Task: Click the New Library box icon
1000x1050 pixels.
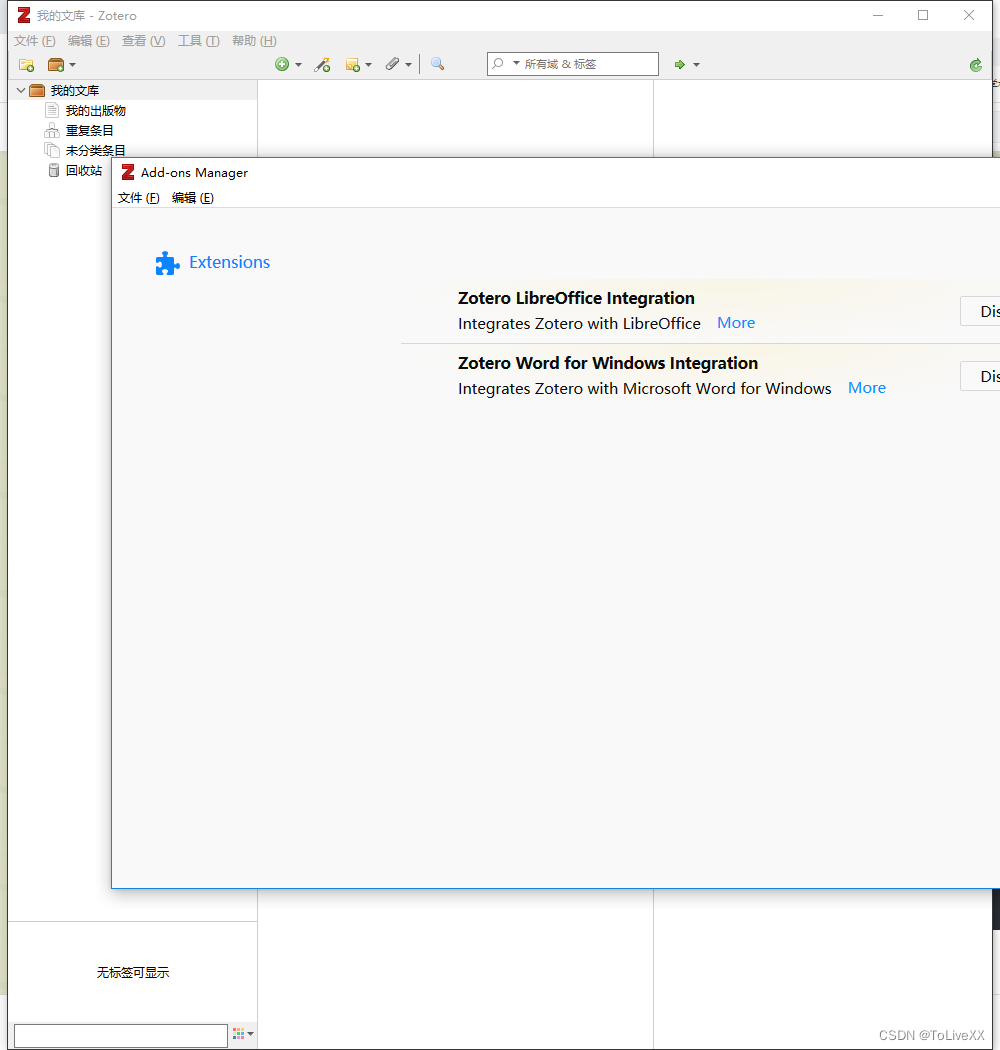Action: (x=56, y=65)
